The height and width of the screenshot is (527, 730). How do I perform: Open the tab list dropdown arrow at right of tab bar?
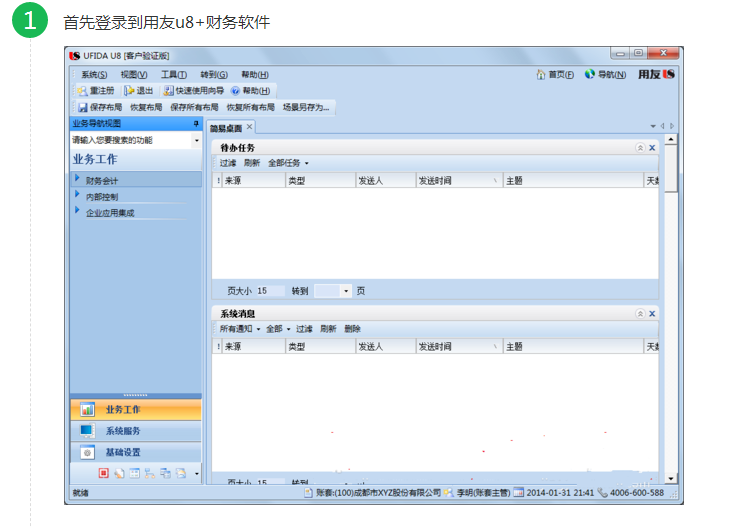pyautogui.click(x=653, y=126)
